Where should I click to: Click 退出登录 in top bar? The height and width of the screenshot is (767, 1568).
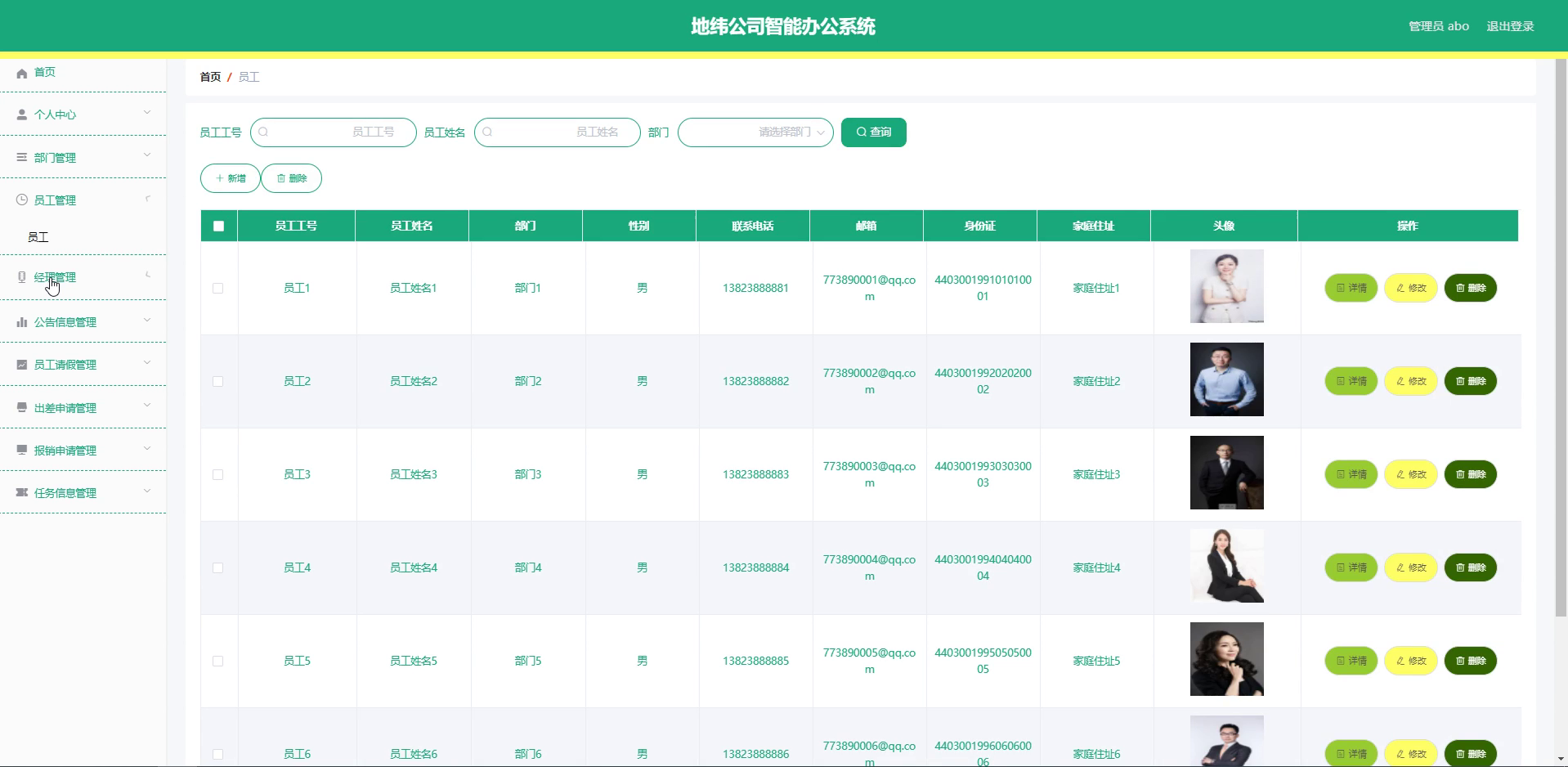tap(1510, 26)
